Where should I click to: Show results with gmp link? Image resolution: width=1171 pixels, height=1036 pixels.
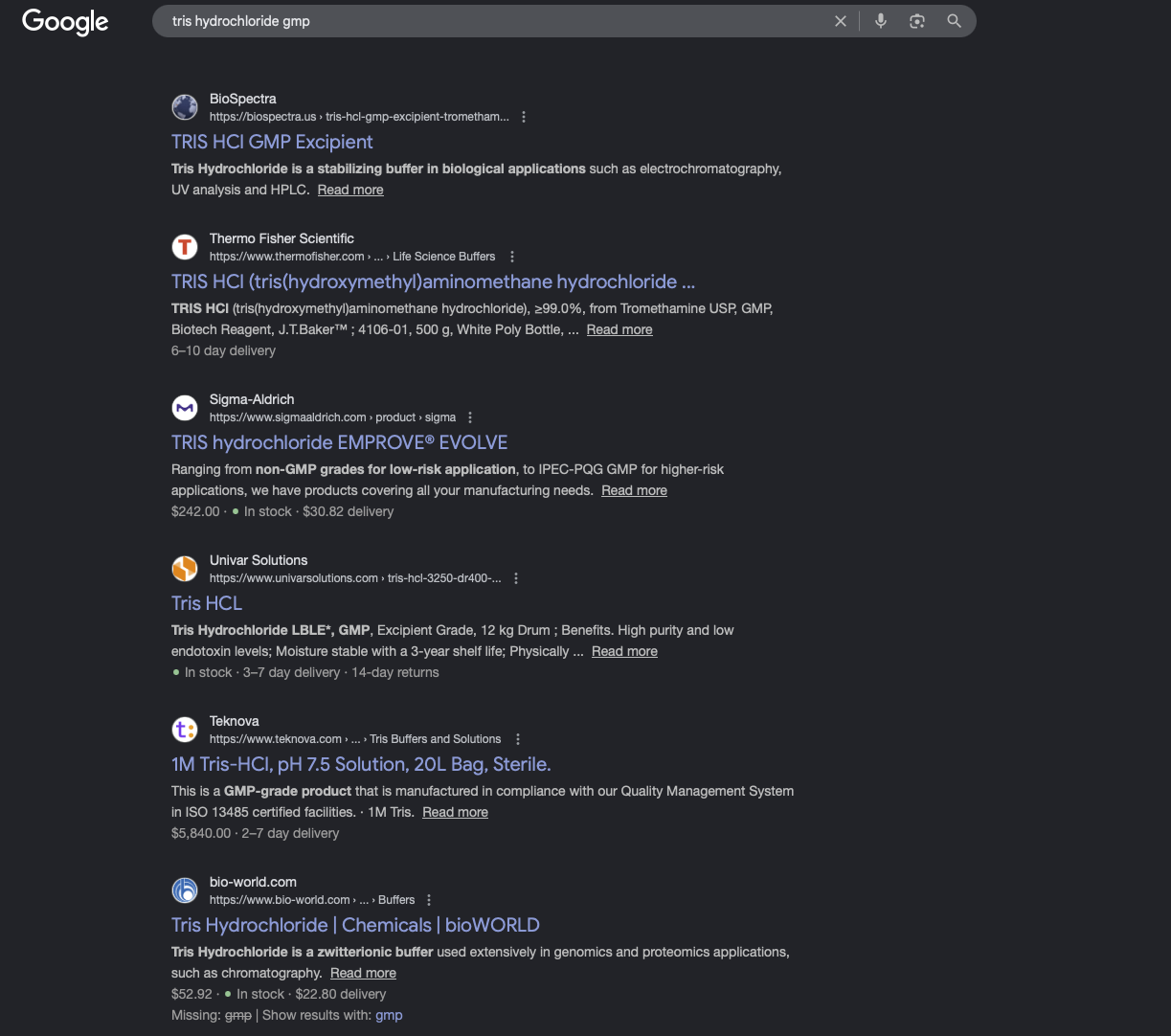(389, 1015)
